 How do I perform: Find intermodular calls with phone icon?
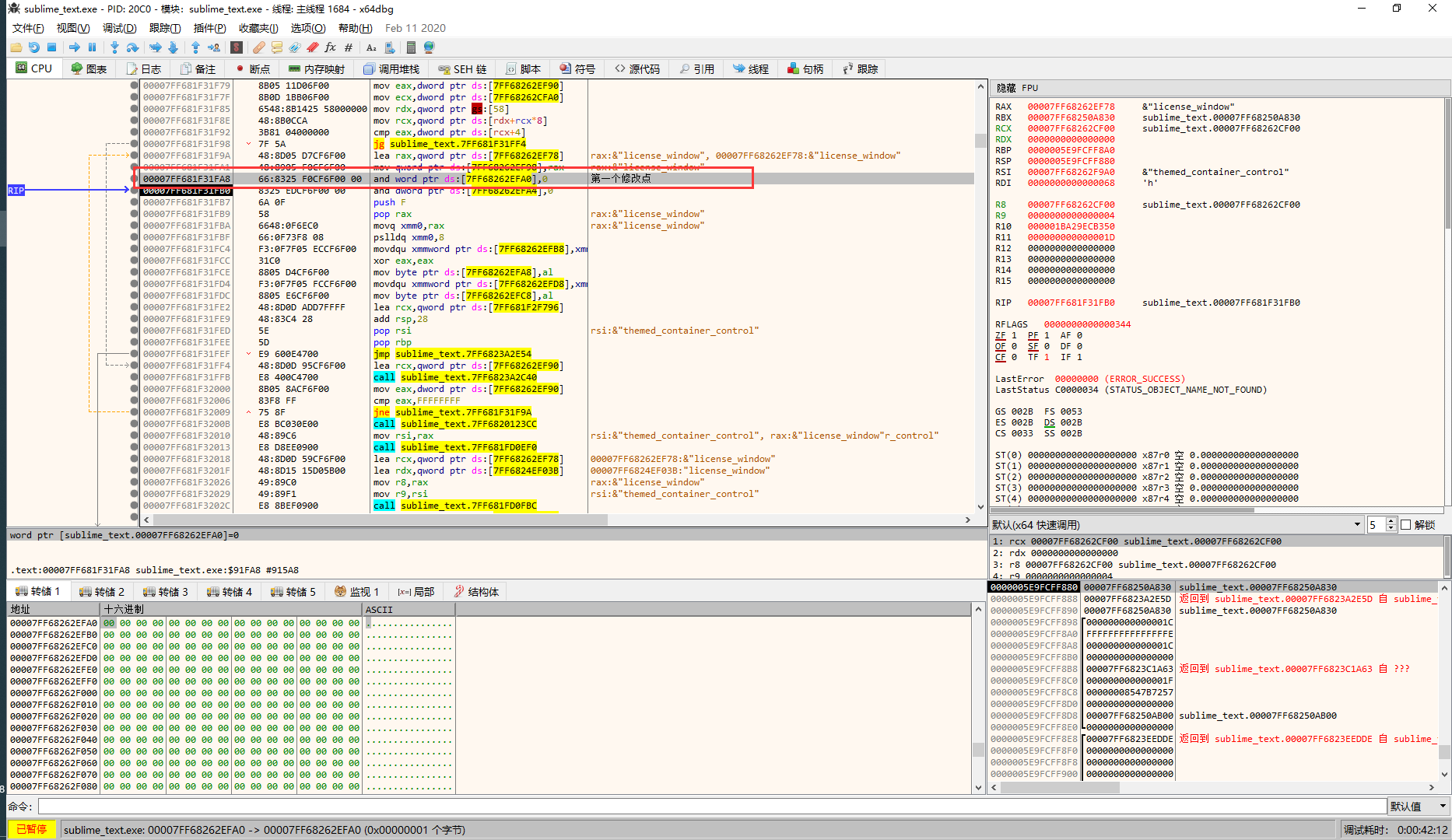click(390, 47)
